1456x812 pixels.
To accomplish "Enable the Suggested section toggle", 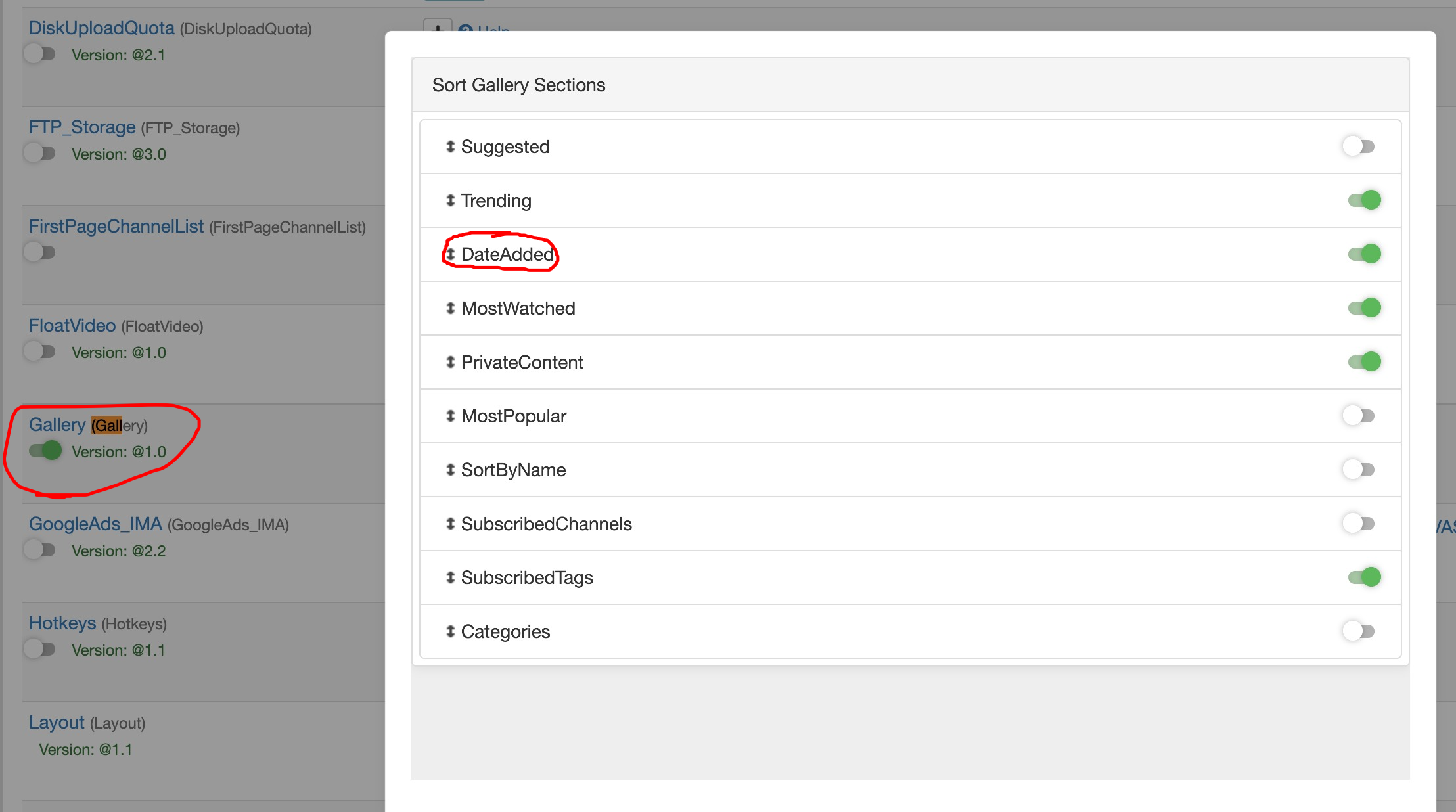I will click(x=1358, y=147).
